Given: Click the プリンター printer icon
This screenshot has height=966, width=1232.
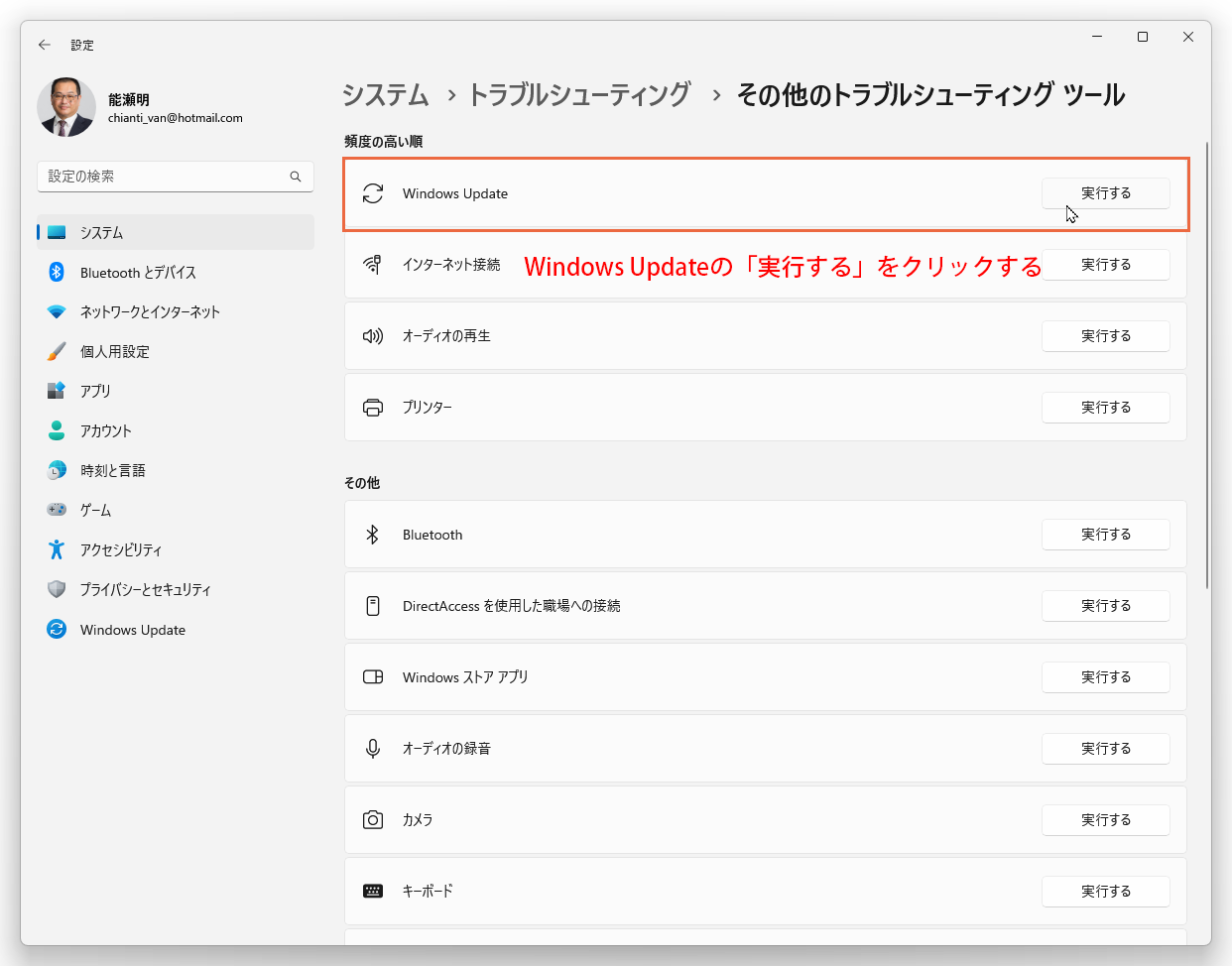Looking at the screenshot, I should pos(373,408).
